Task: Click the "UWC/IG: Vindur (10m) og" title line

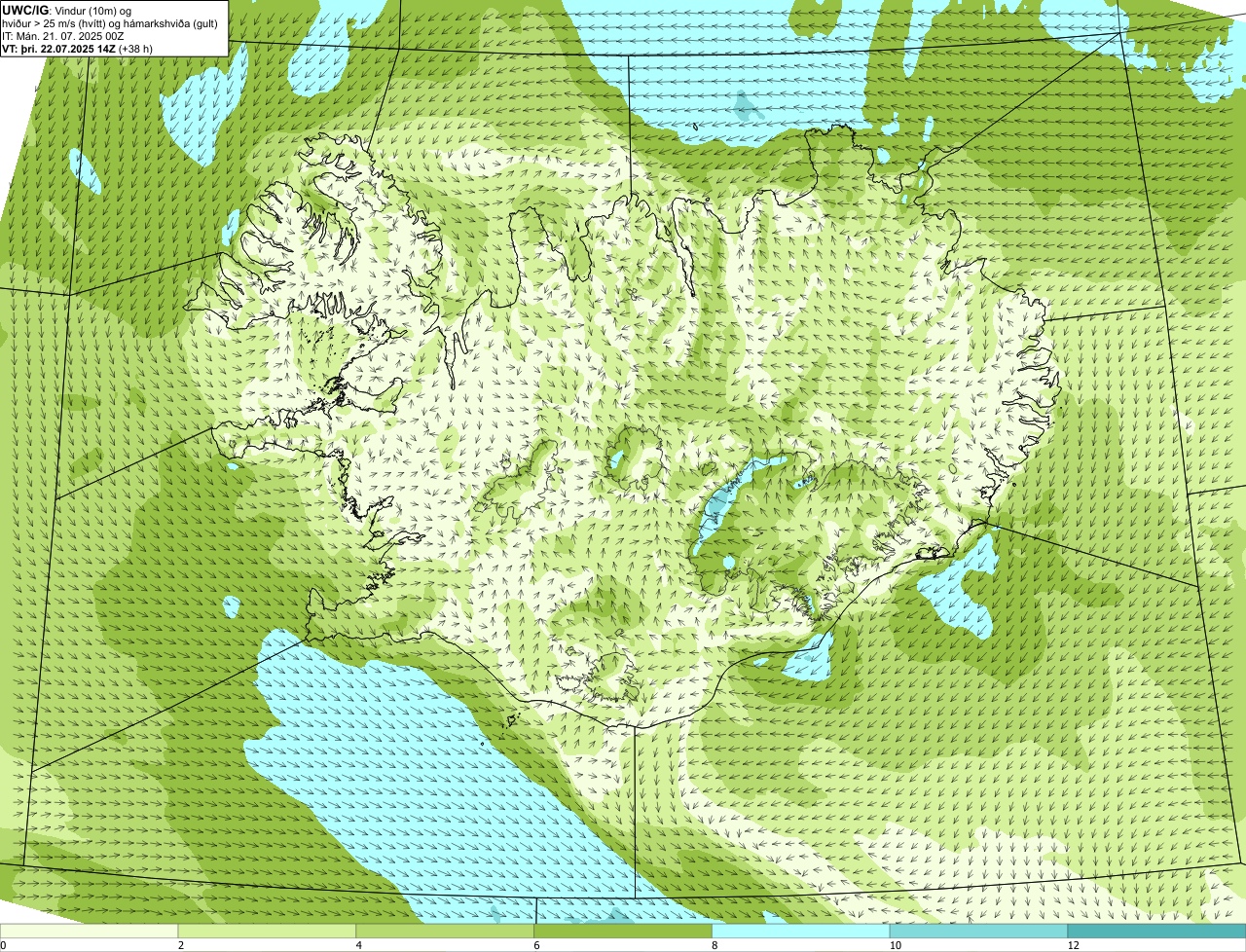Action: (x=67, y=10)
